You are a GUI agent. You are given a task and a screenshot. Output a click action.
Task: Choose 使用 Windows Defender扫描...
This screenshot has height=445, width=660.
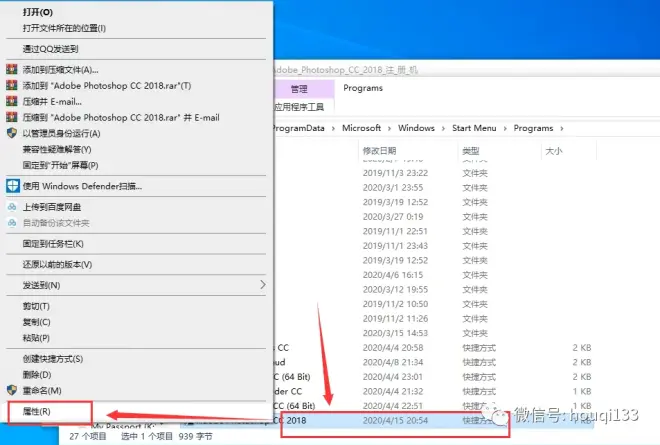point(82,186)
